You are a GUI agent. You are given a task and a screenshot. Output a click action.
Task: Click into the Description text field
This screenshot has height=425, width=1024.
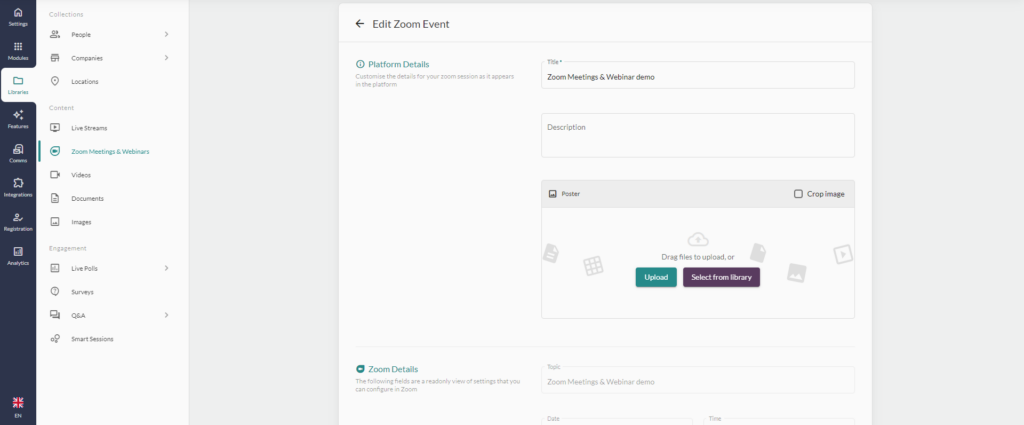point(697,135)
